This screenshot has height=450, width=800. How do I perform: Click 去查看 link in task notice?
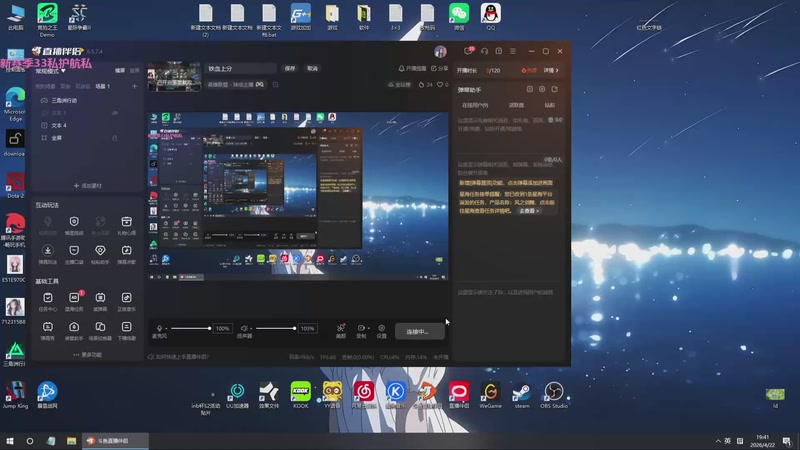click(x=529, y=211)
